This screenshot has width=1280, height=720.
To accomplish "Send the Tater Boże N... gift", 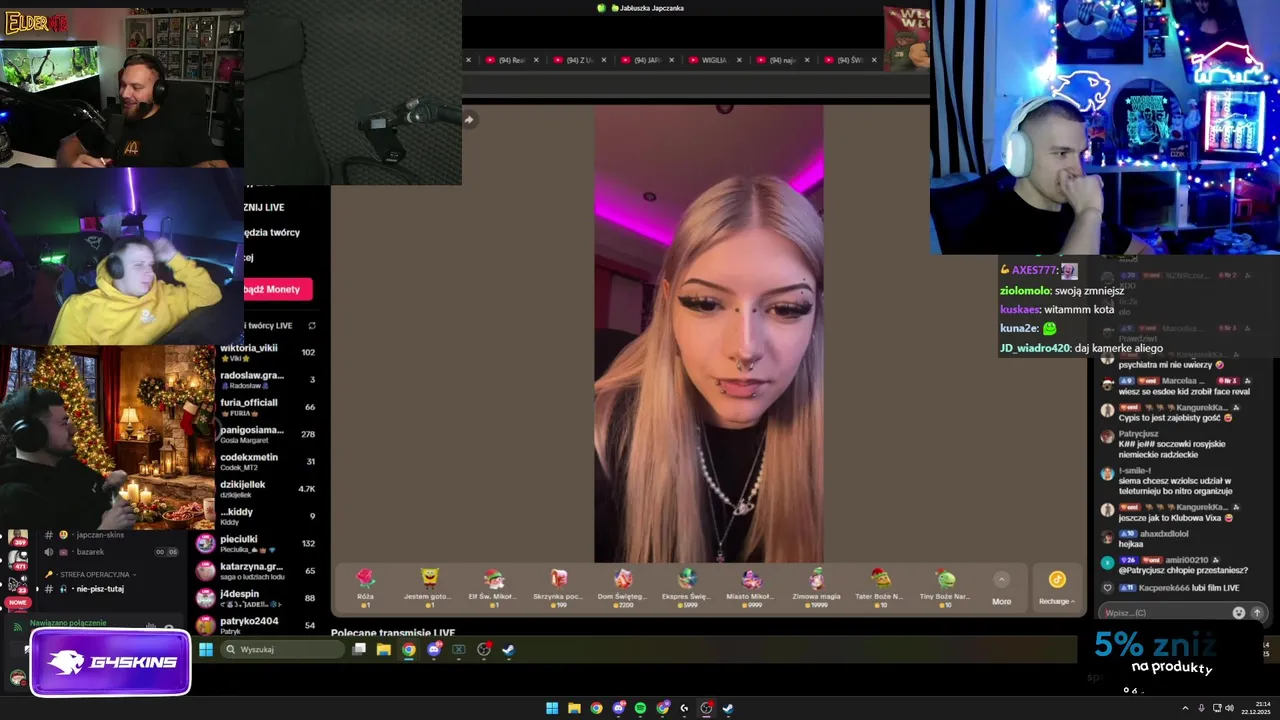I will tap(880, 587).
